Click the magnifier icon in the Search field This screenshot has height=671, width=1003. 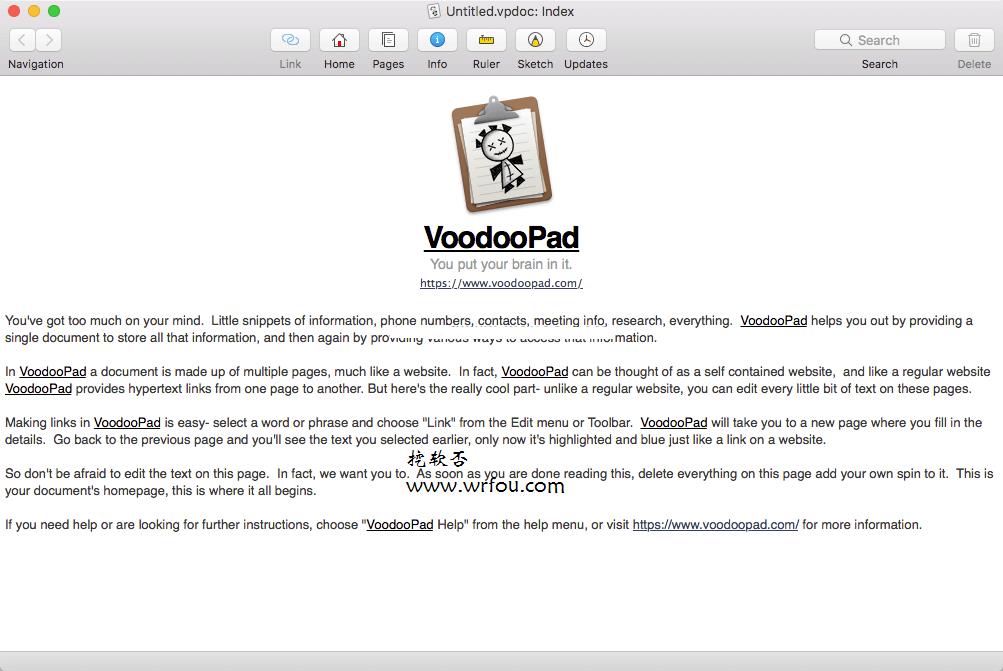pos(846,40)
